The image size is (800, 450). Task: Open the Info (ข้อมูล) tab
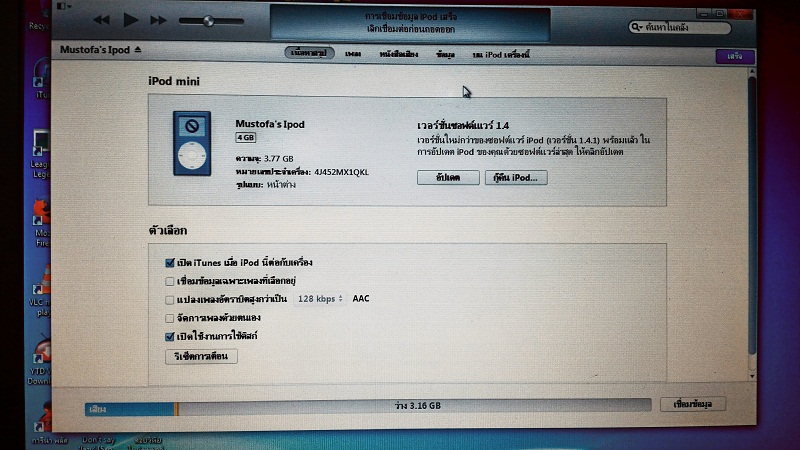[445, 55]
